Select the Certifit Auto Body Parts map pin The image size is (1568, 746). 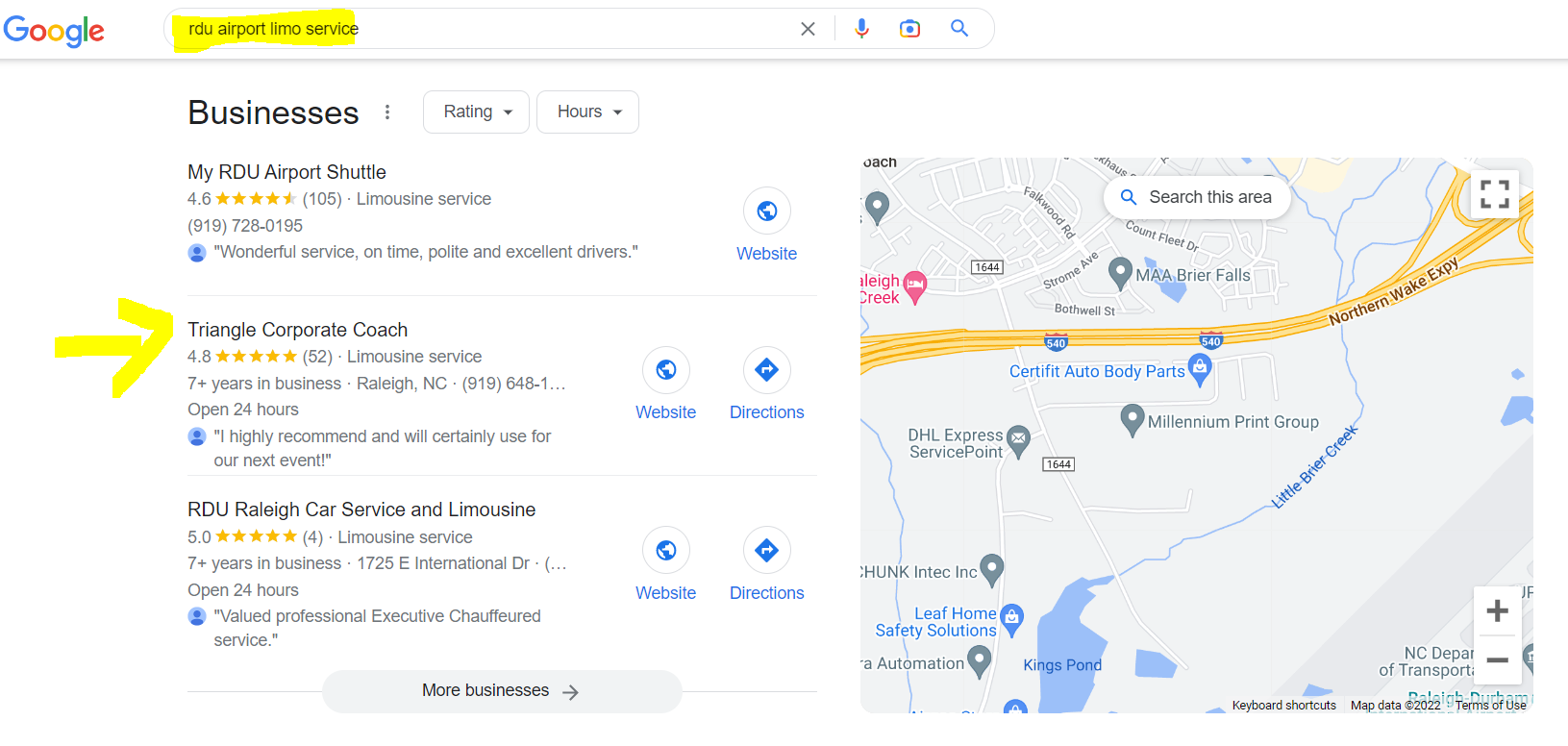click(1199, 369)
